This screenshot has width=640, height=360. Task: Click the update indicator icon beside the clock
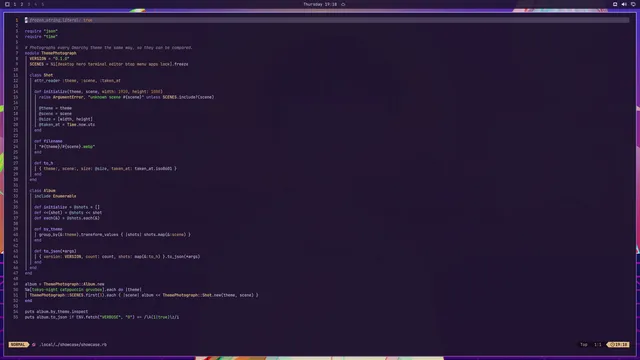[x=343, y=4]
